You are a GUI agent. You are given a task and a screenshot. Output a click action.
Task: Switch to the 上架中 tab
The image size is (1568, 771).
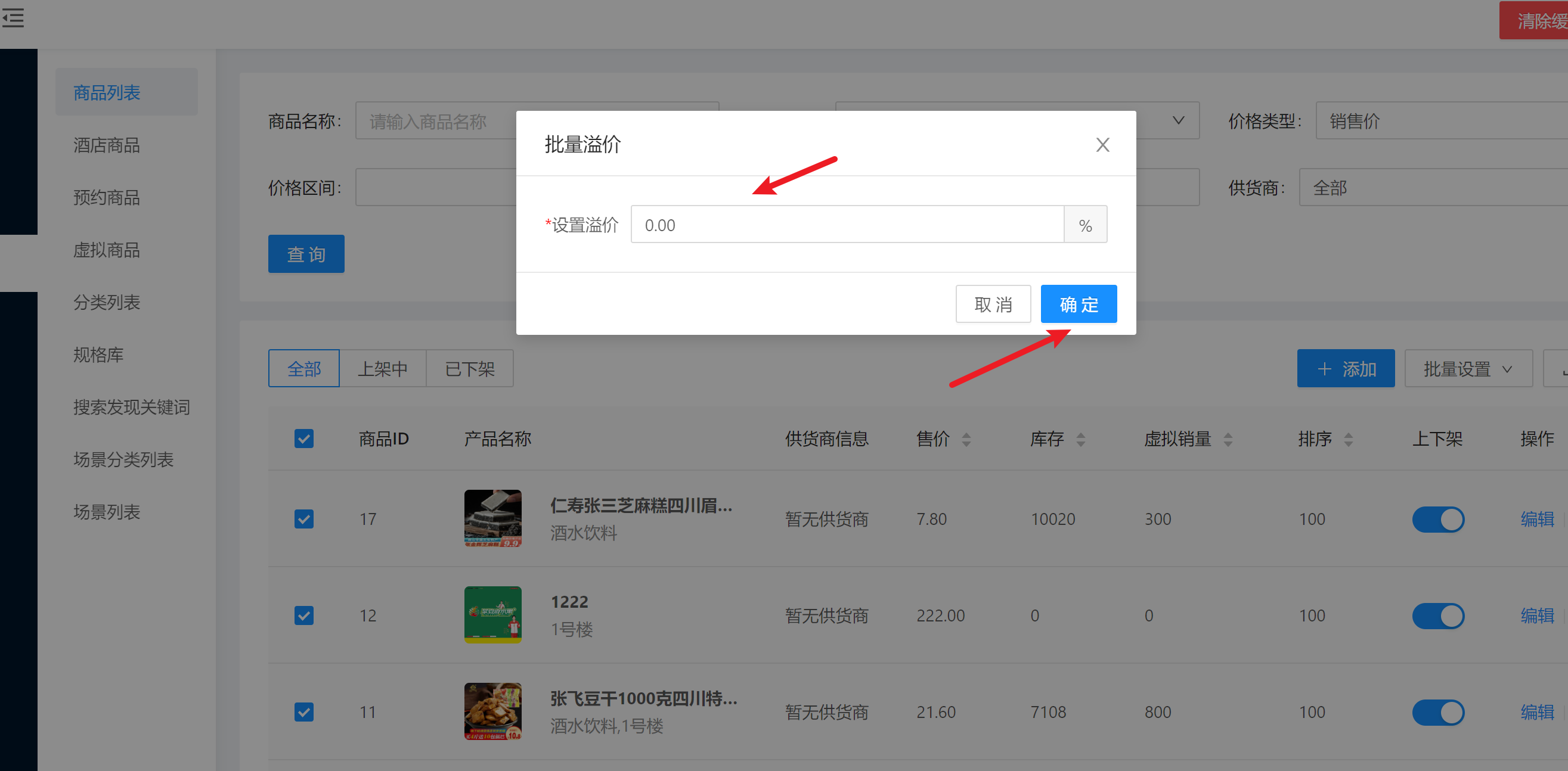click(x=382, y=368)
